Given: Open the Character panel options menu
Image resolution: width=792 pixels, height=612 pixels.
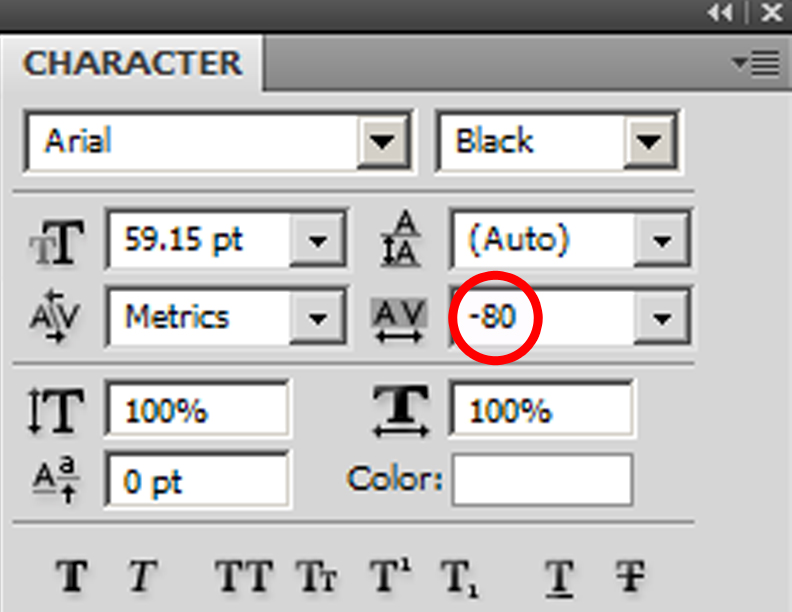Looking at the screenshot, I should coord(756,64).
